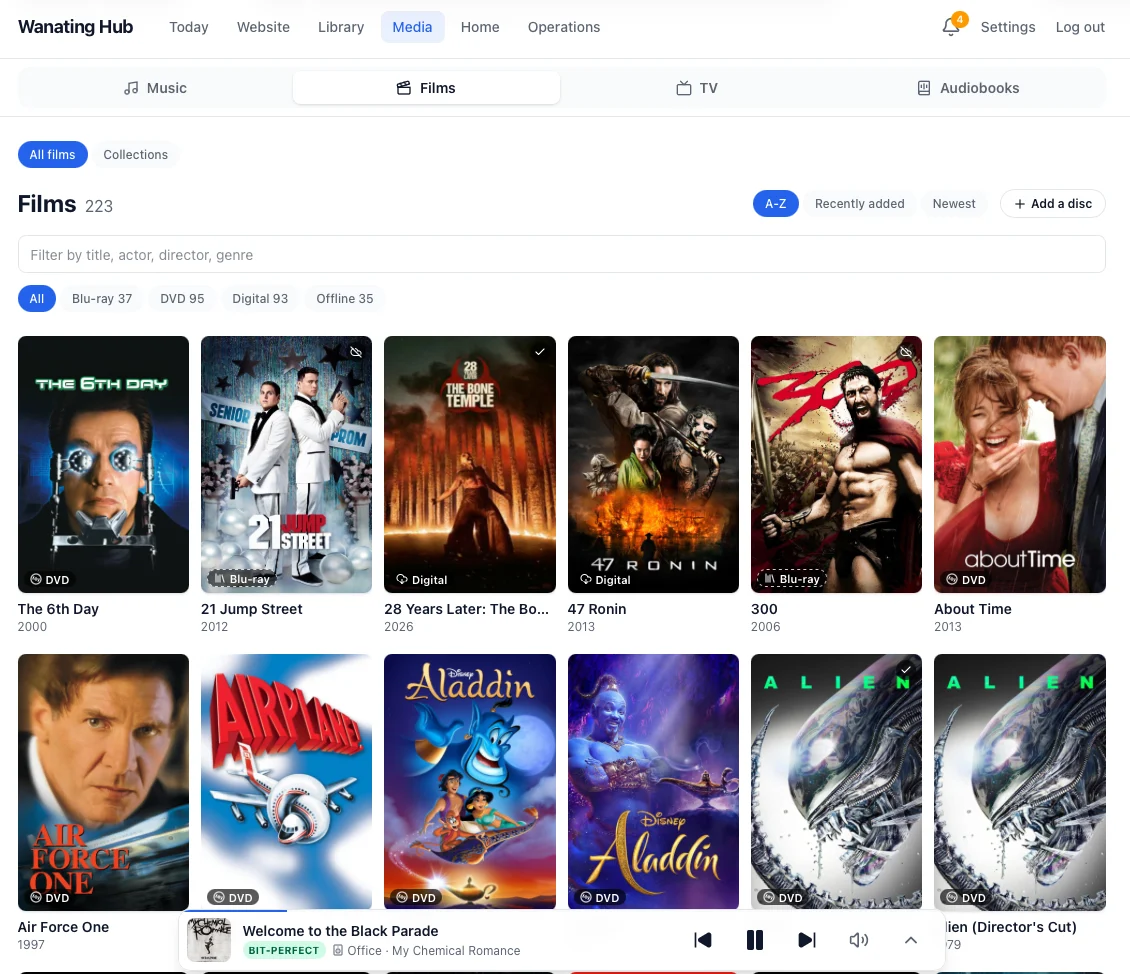Screen dimensions: 1130x974
Task: Open 28 Years Later Bone Temple poster
Action: coord(470,464)
